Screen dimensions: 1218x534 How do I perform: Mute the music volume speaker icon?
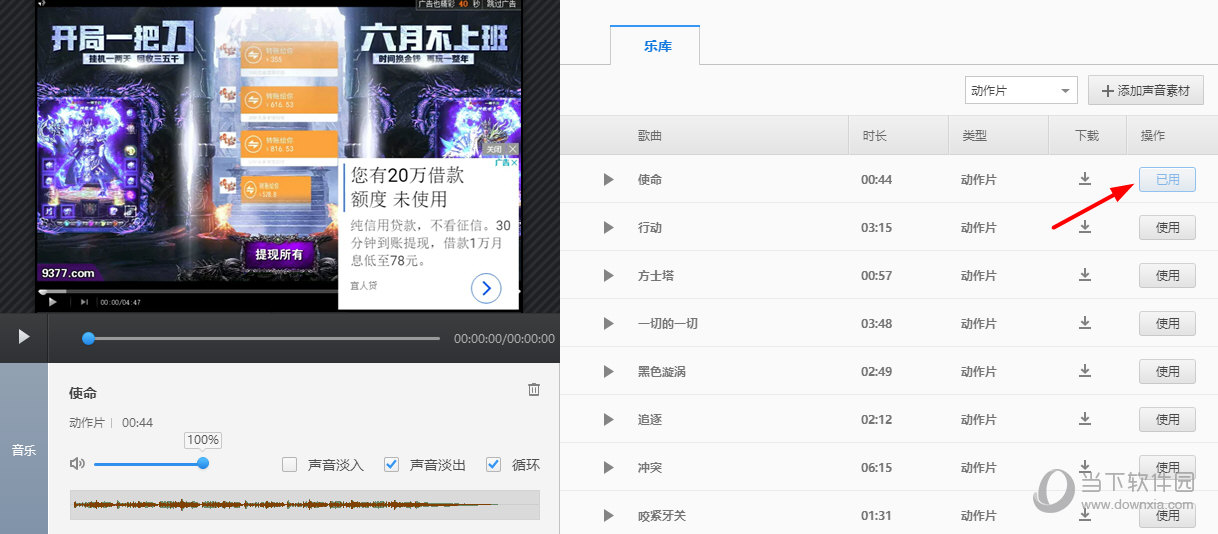tap(77, 464)
